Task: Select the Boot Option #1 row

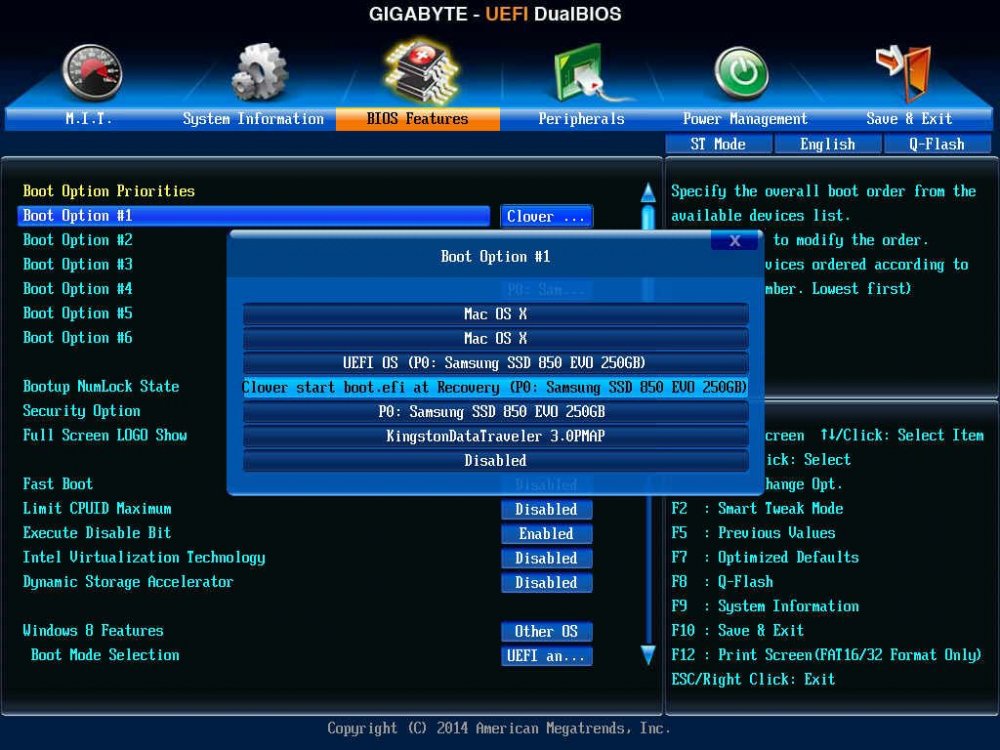Action: [254, 216]
